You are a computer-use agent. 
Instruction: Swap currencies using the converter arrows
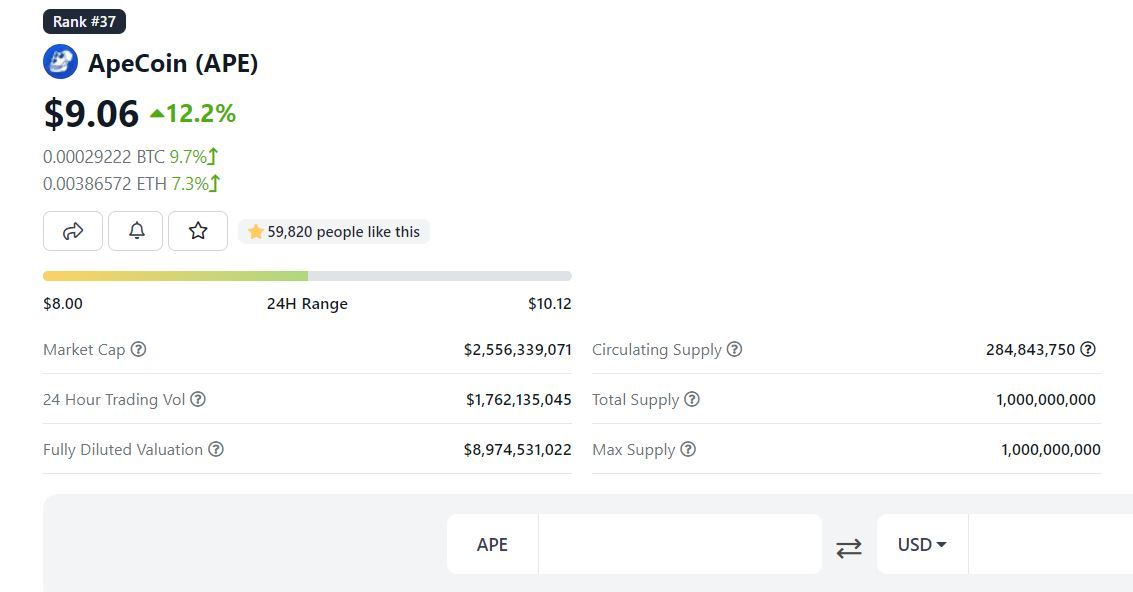pyautogui.click(x=849, y=547)
